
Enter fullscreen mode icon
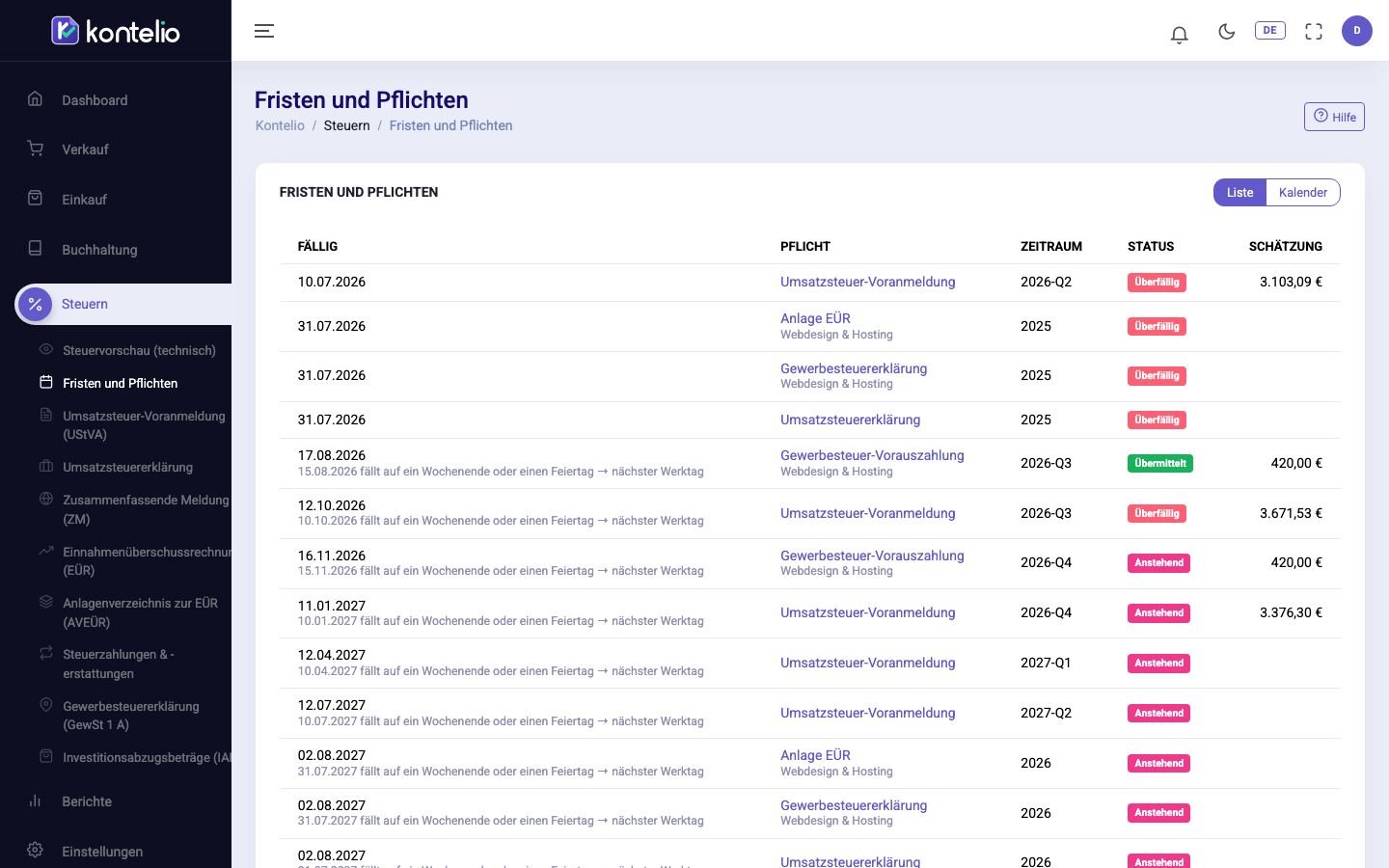click(x=1314, y=32)
